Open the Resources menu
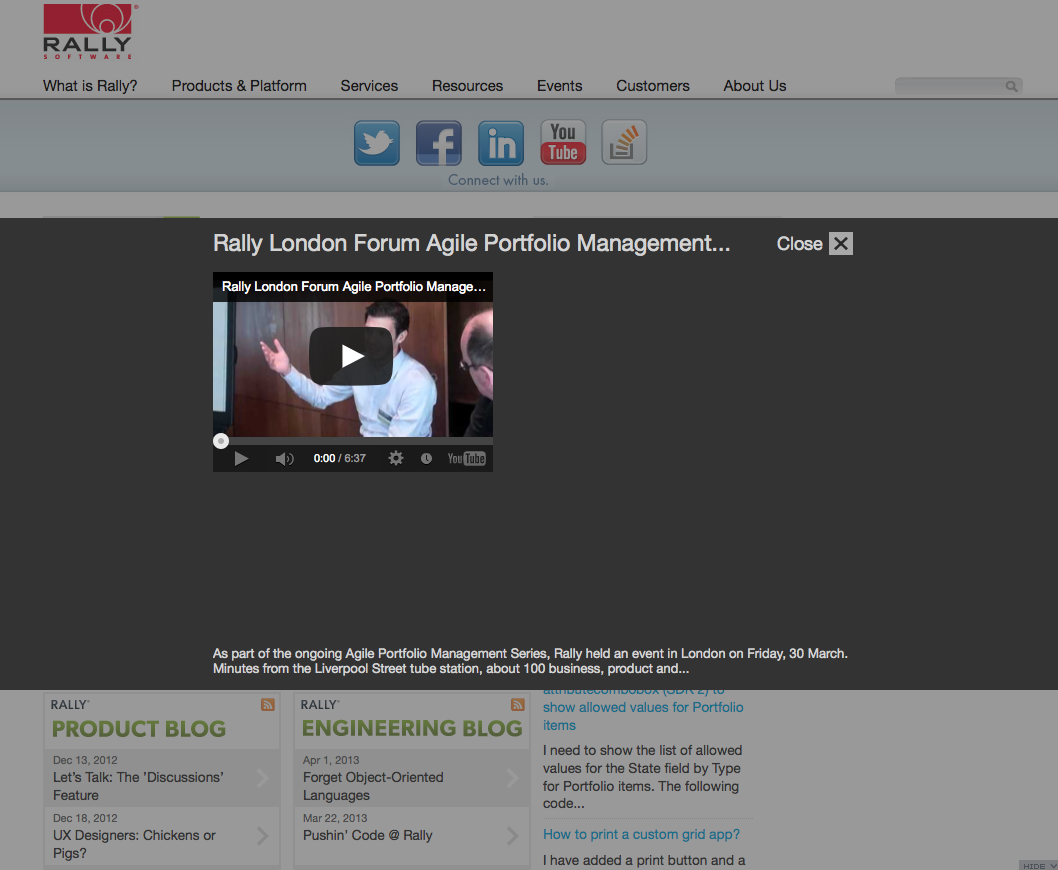Image resolution: width=1058 pixels, height=870 pixels. (467, 86)
